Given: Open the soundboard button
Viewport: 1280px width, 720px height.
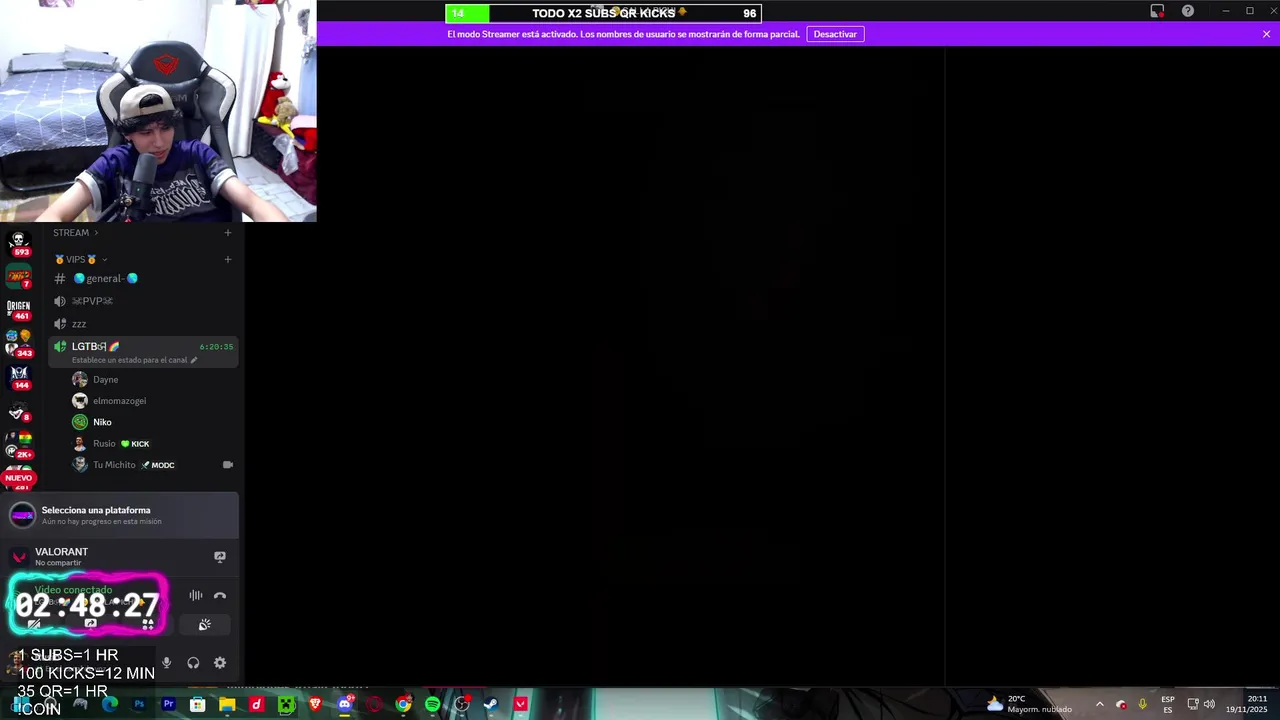Looking at the screenshot, I should click(x=204, y=625).
